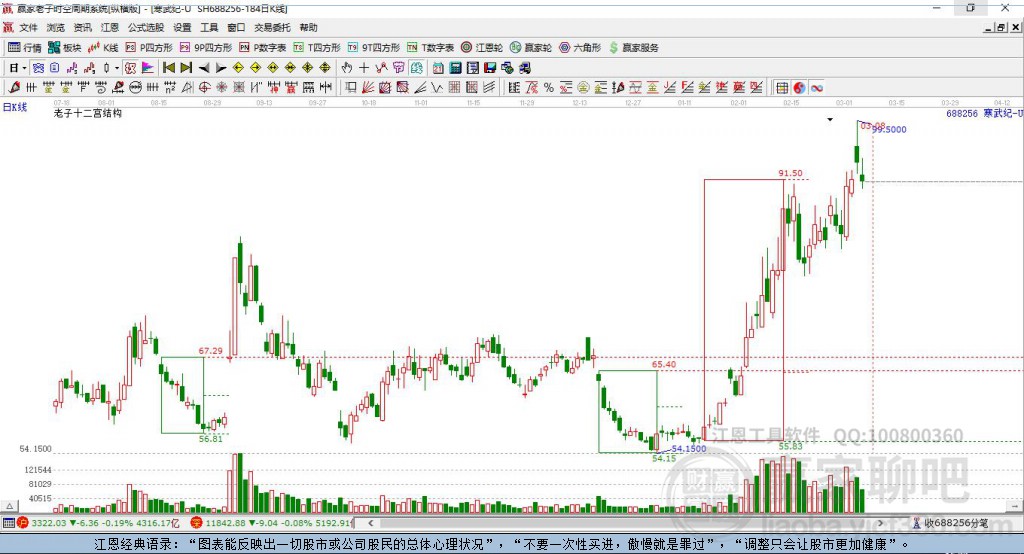Image resolution: width=1024 pixels, height=554 pixels.
Task: Open the 设置 menu
Action: 182,27
